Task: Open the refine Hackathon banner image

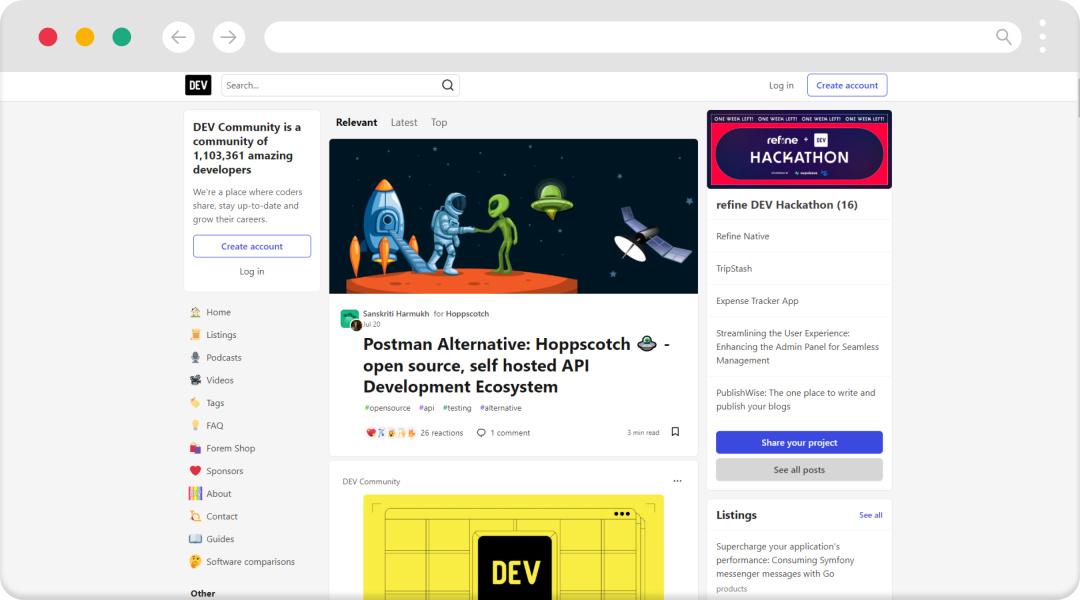Action: 799,149
